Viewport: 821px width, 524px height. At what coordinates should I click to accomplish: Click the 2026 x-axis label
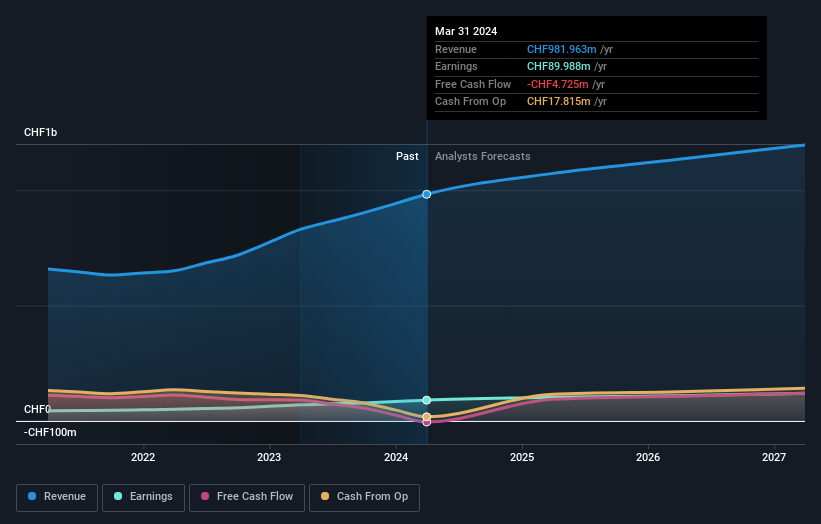648,457
